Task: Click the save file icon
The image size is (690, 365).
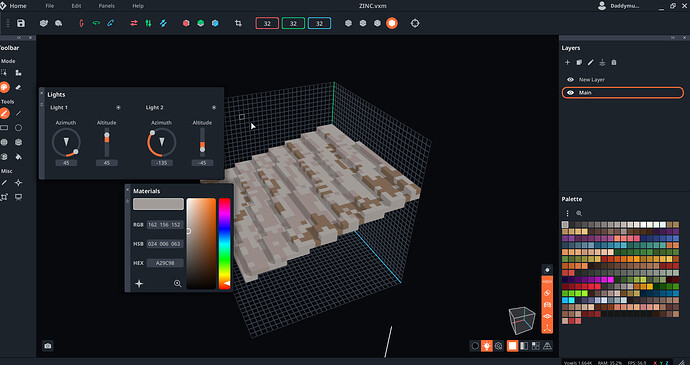Action: pyautogui.click(x=21, y=23)
